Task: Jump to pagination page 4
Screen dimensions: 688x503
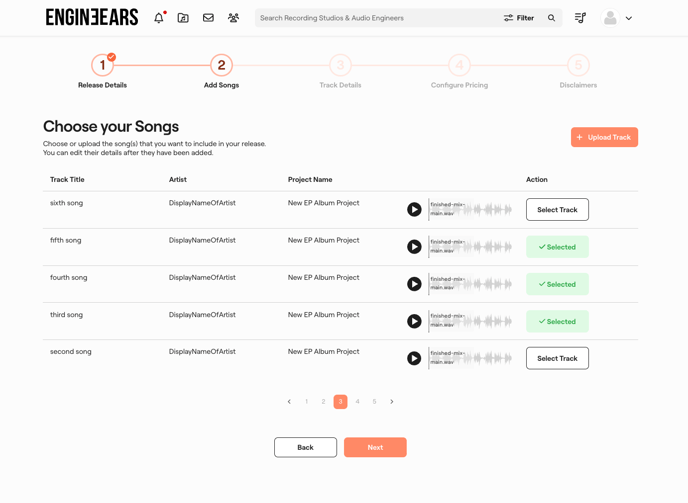Action: point(357,402)
